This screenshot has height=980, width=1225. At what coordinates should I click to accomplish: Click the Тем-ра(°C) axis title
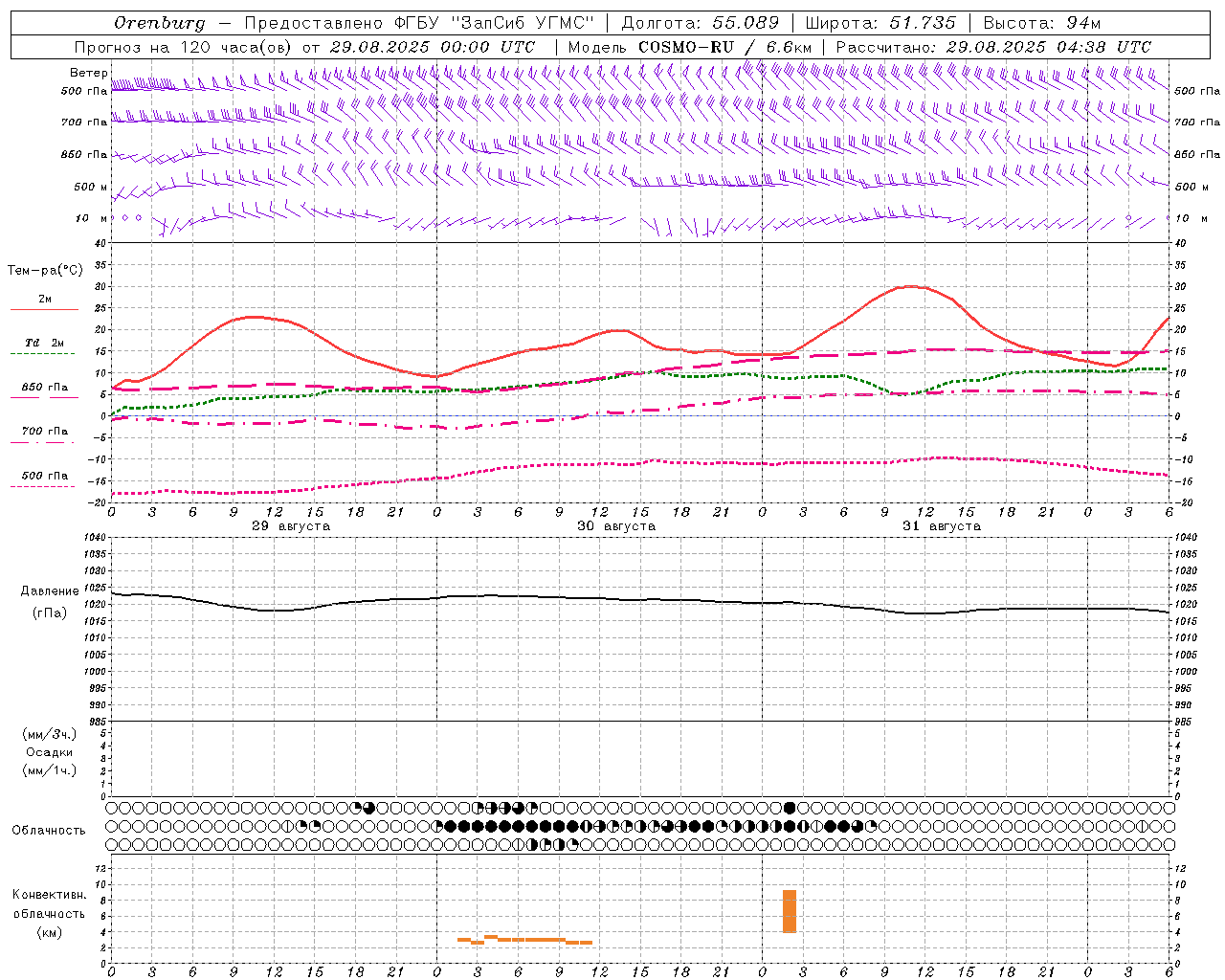tap(45, 271)
